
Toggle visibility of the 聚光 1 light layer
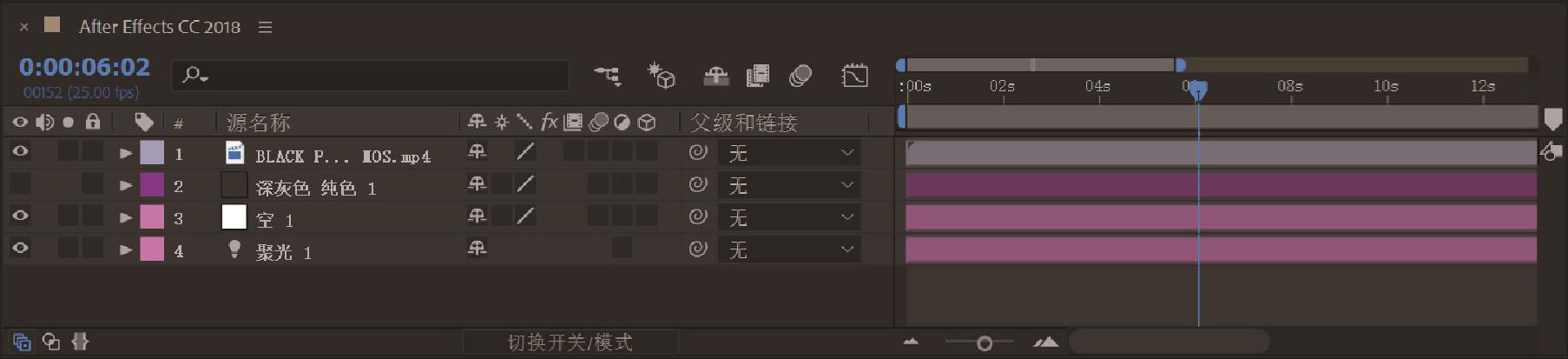[20, 249]
